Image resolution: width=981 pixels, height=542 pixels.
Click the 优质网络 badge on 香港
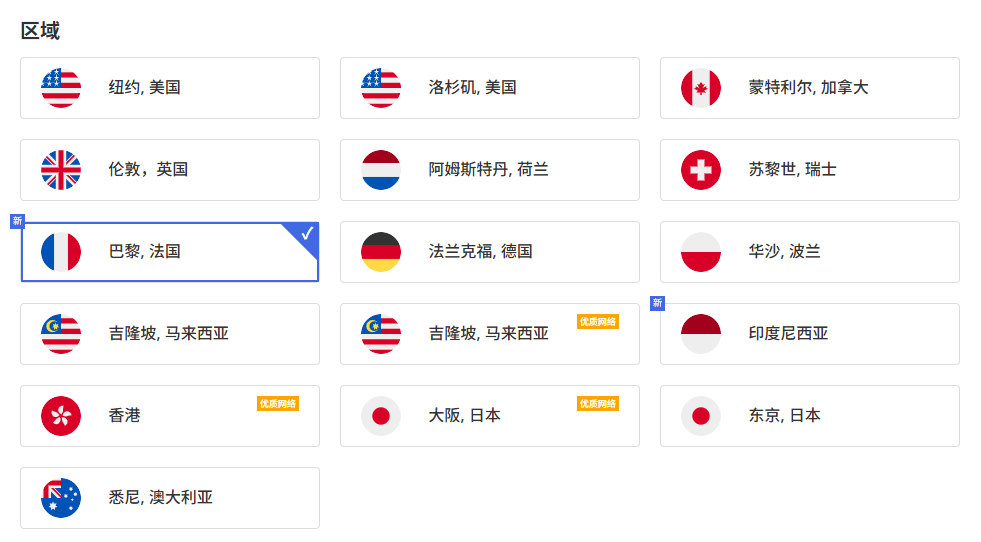tap(278, 403)
